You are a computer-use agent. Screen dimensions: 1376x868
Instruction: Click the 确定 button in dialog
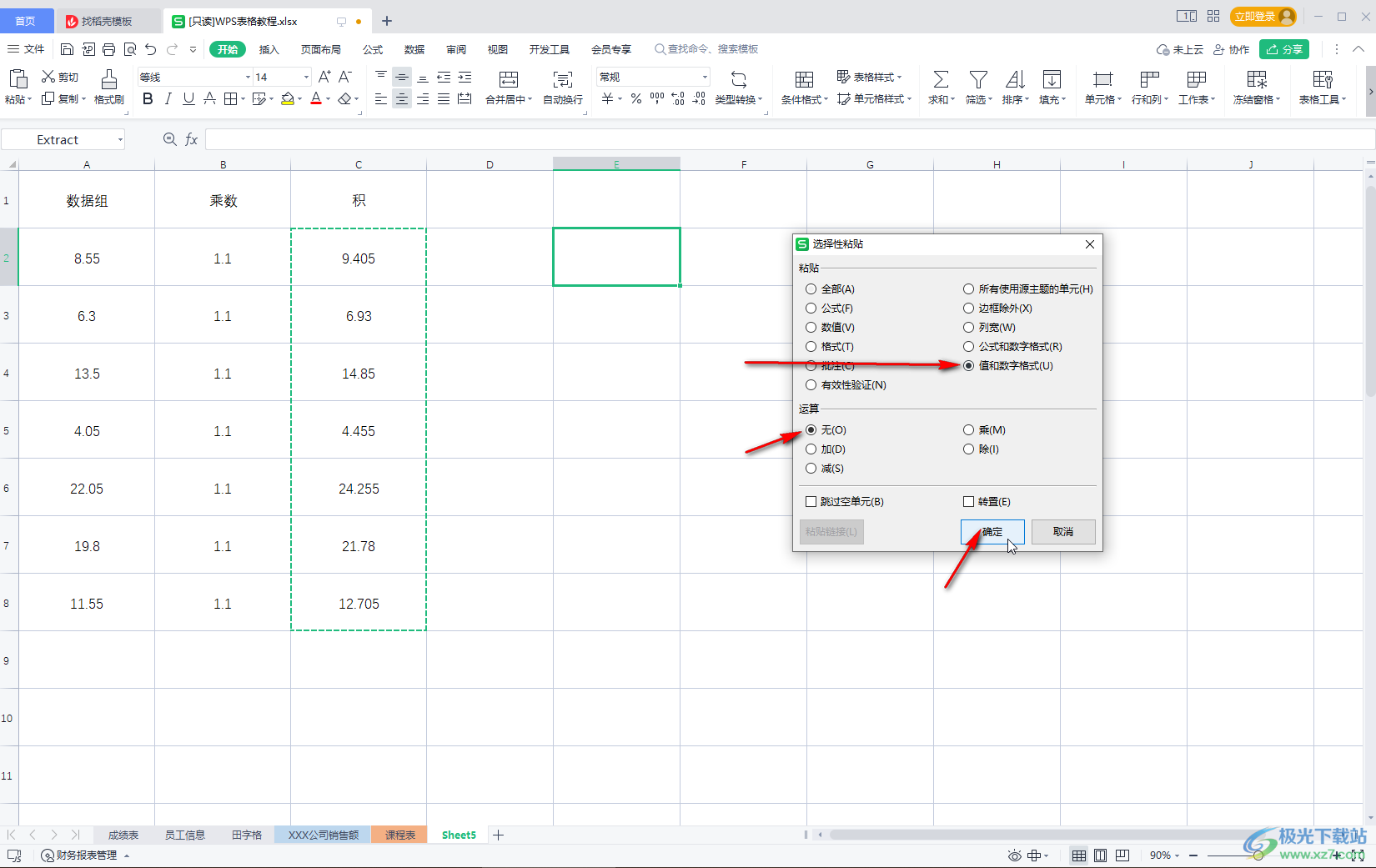(992, 532)
